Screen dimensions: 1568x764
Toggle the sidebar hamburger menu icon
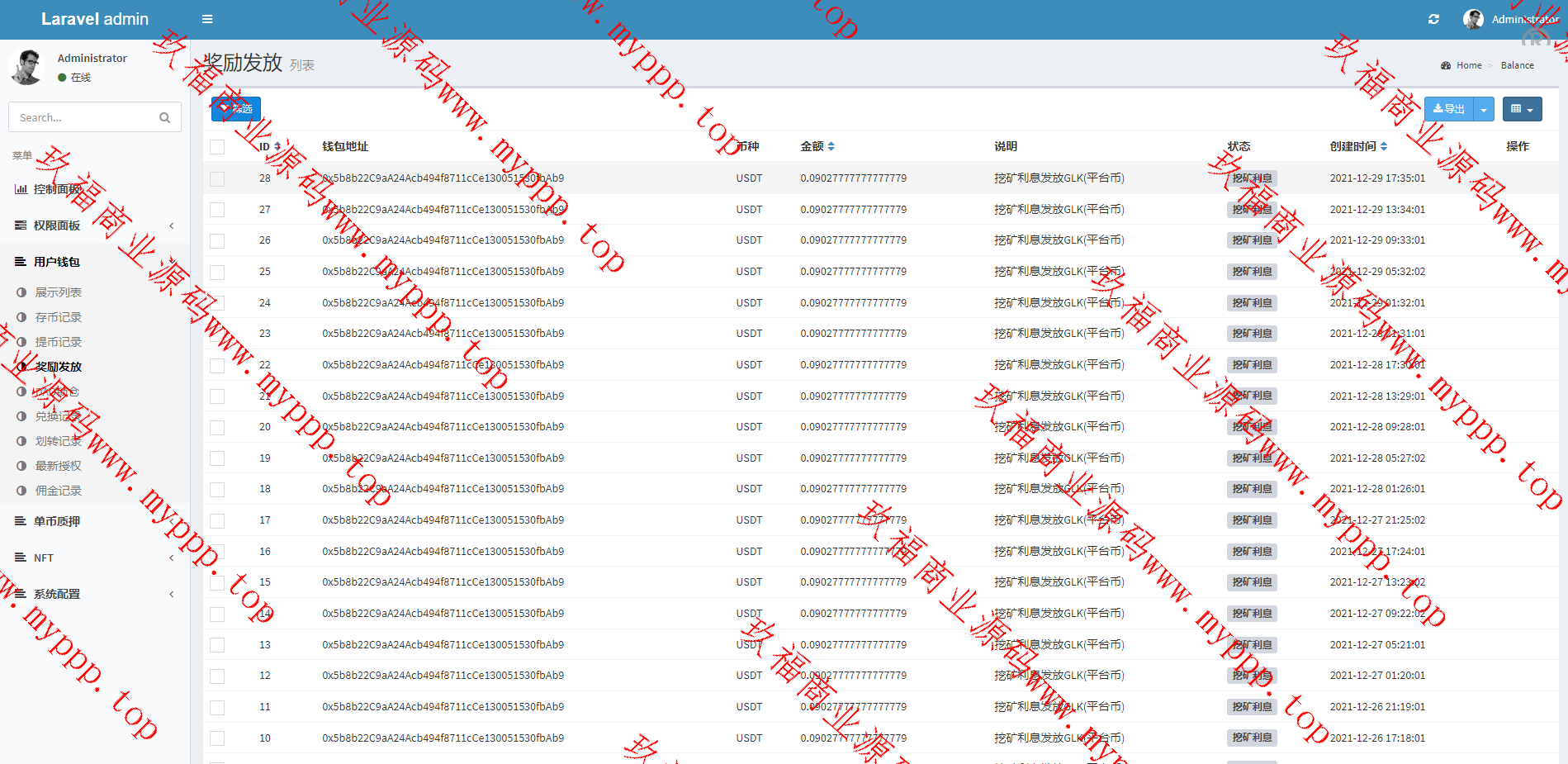(x=207, y=19)
